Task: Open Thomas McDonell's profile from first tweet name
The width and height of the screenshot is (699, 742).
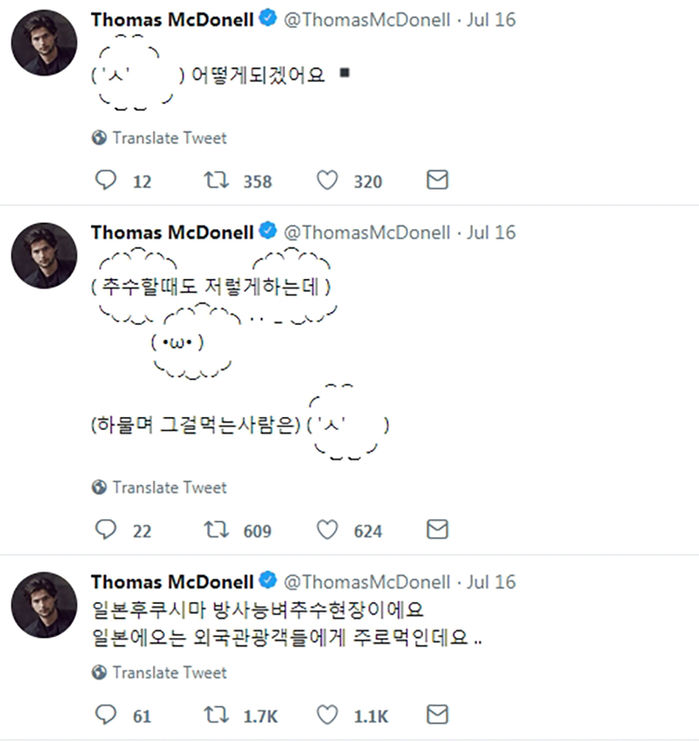Action: coord(172,19)
